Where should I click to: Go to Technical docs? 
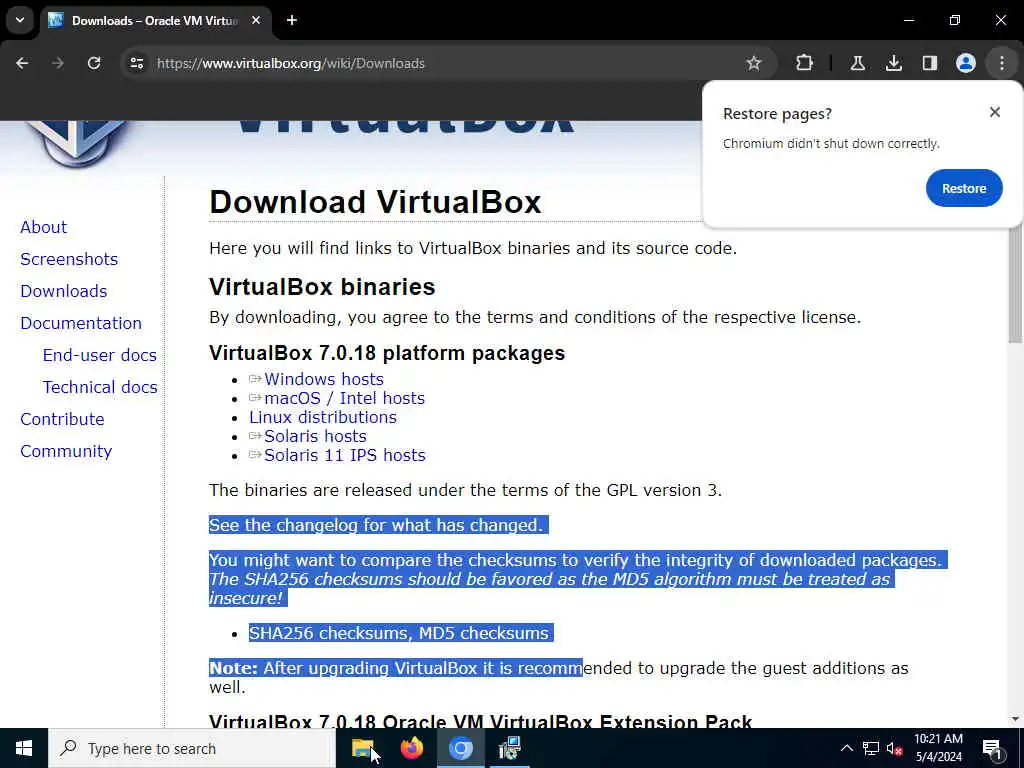point(100,387)
